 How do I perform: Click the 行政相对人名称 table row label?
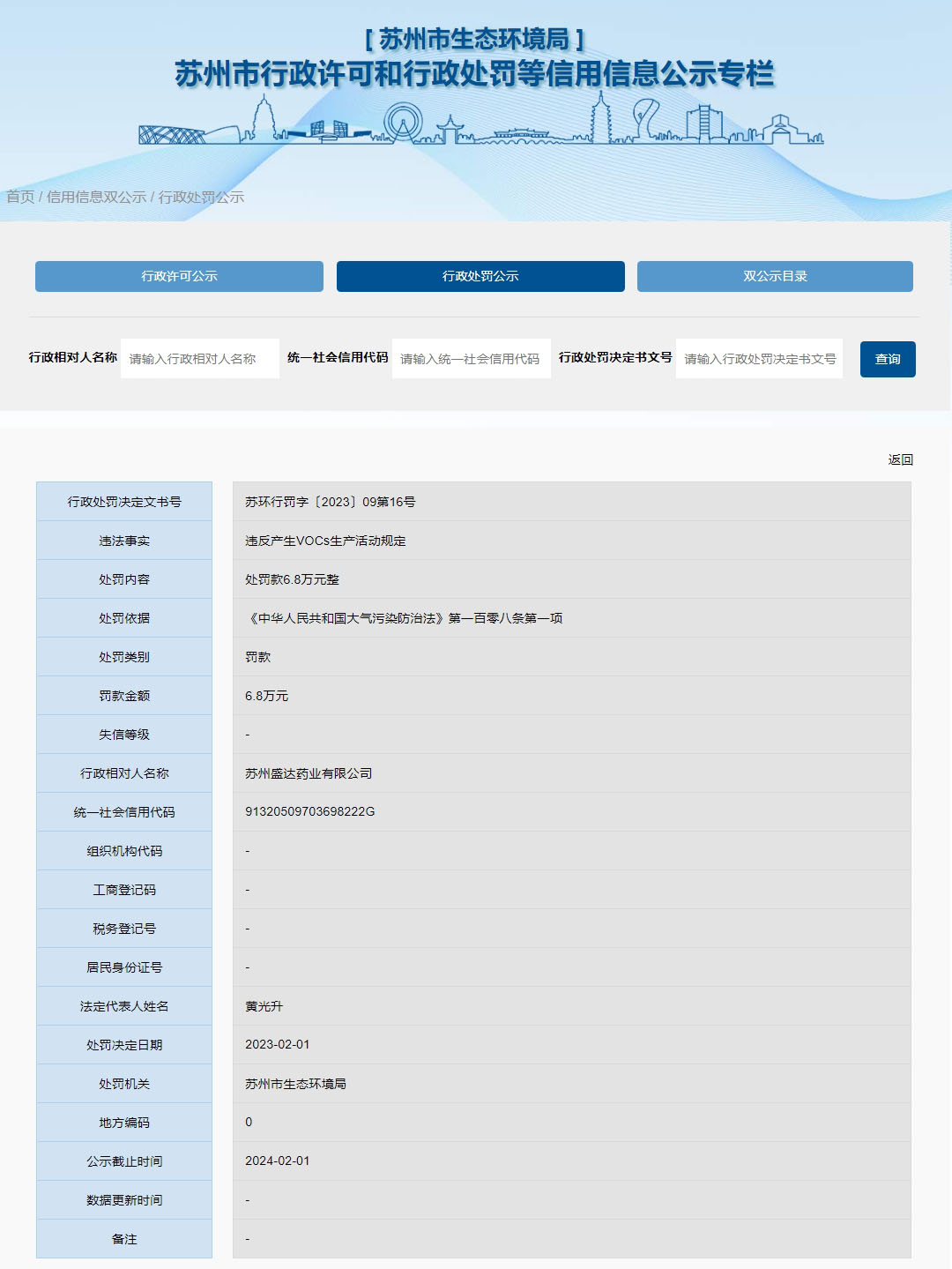(124, 773)
